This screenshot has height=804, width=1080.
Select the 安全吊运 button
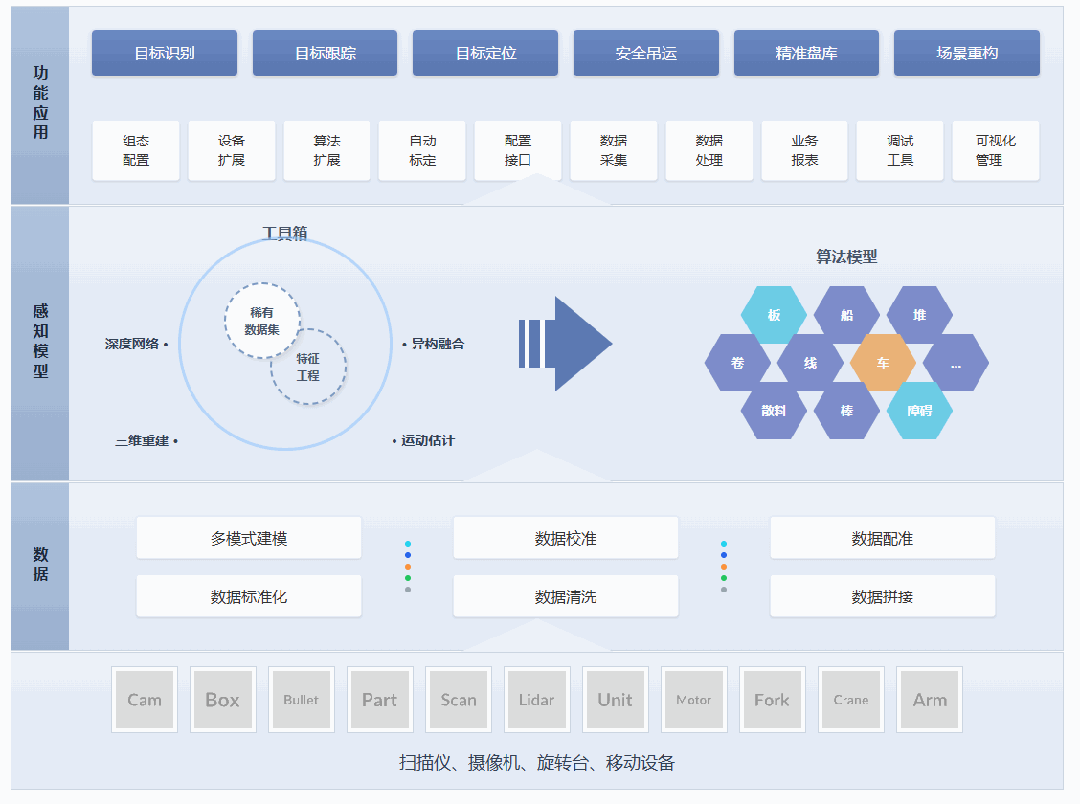646,53
